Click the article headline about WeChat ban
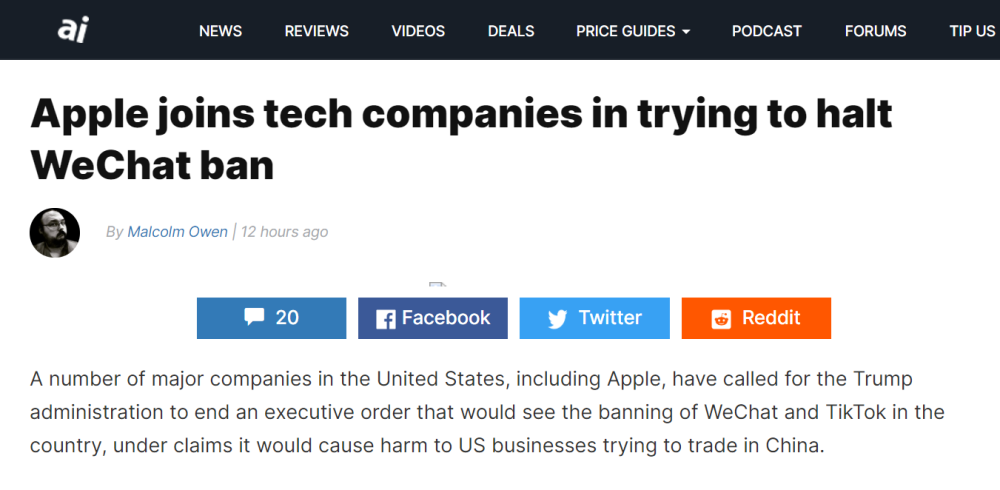The width and height of the screenshot is (1000, 490). coord(461,140)
